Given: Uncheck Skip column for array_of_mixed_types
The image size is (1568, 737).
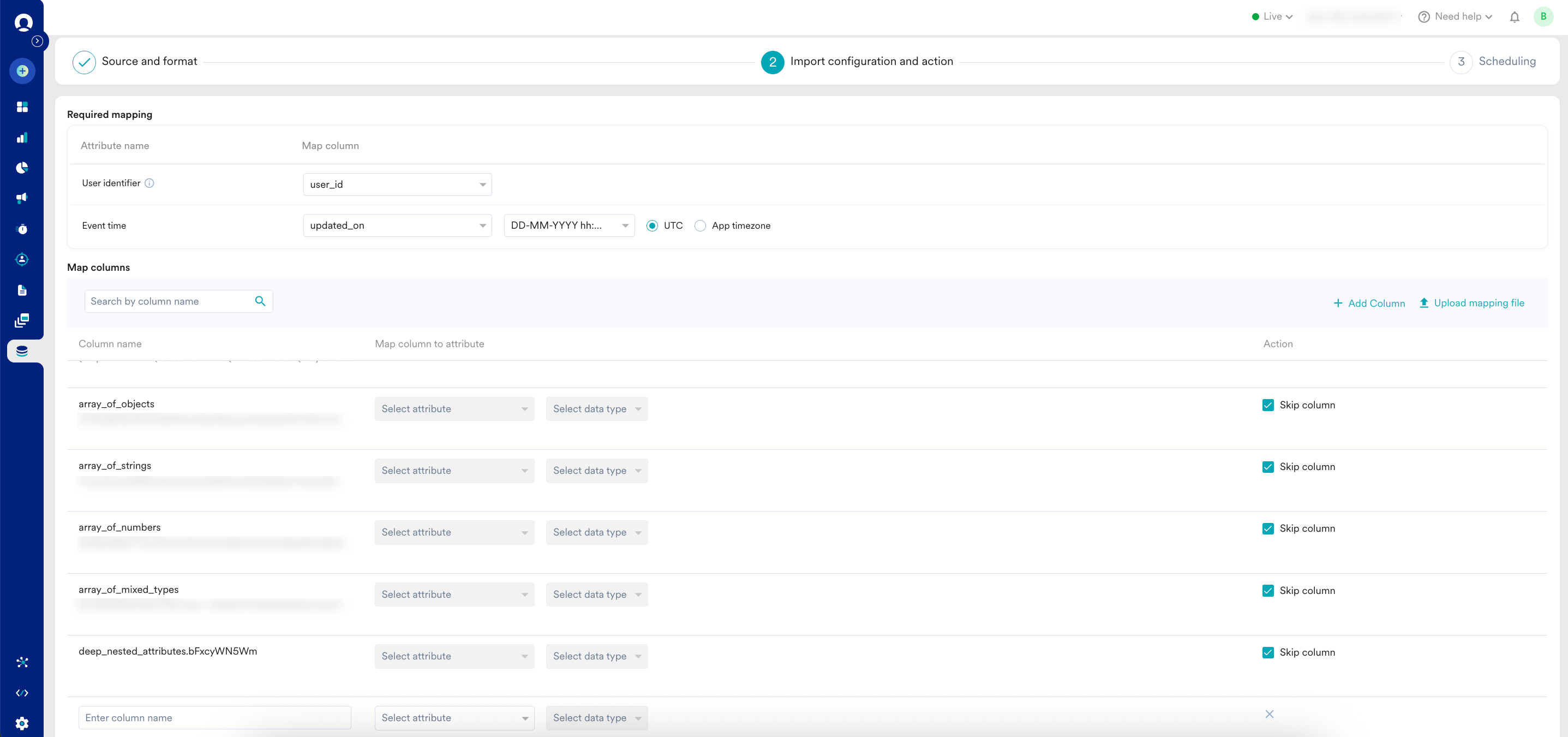Looking at the screenshot, I should (1267, 590).
